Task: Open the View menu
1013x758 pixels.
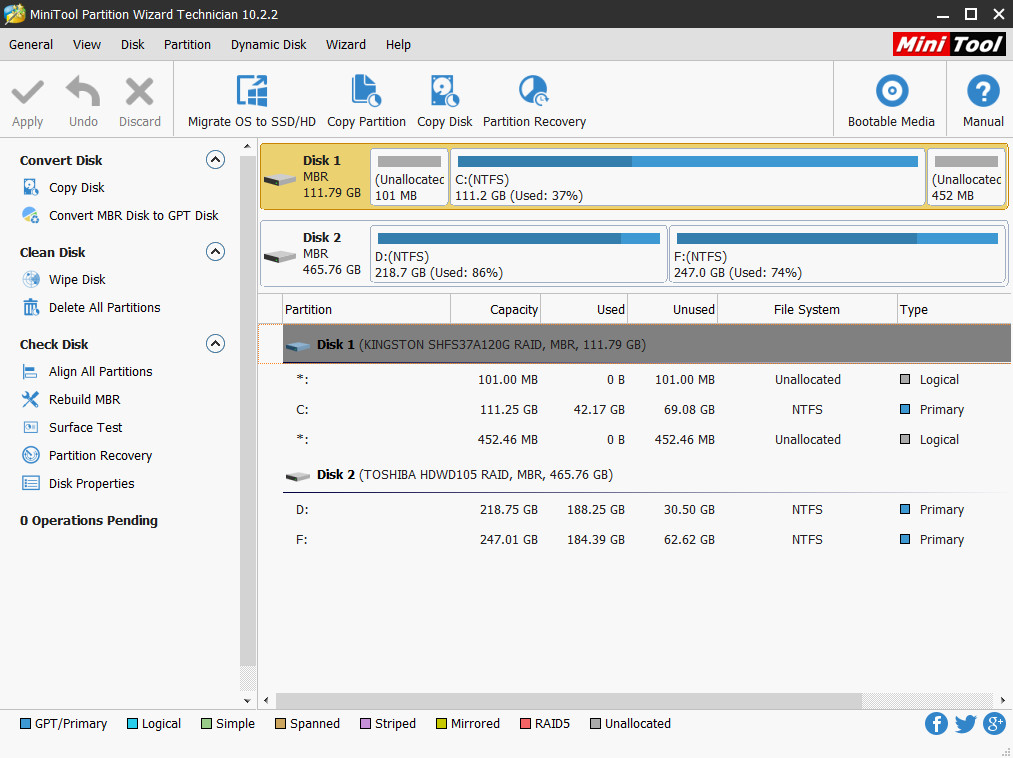Action: tap(87, 45)
